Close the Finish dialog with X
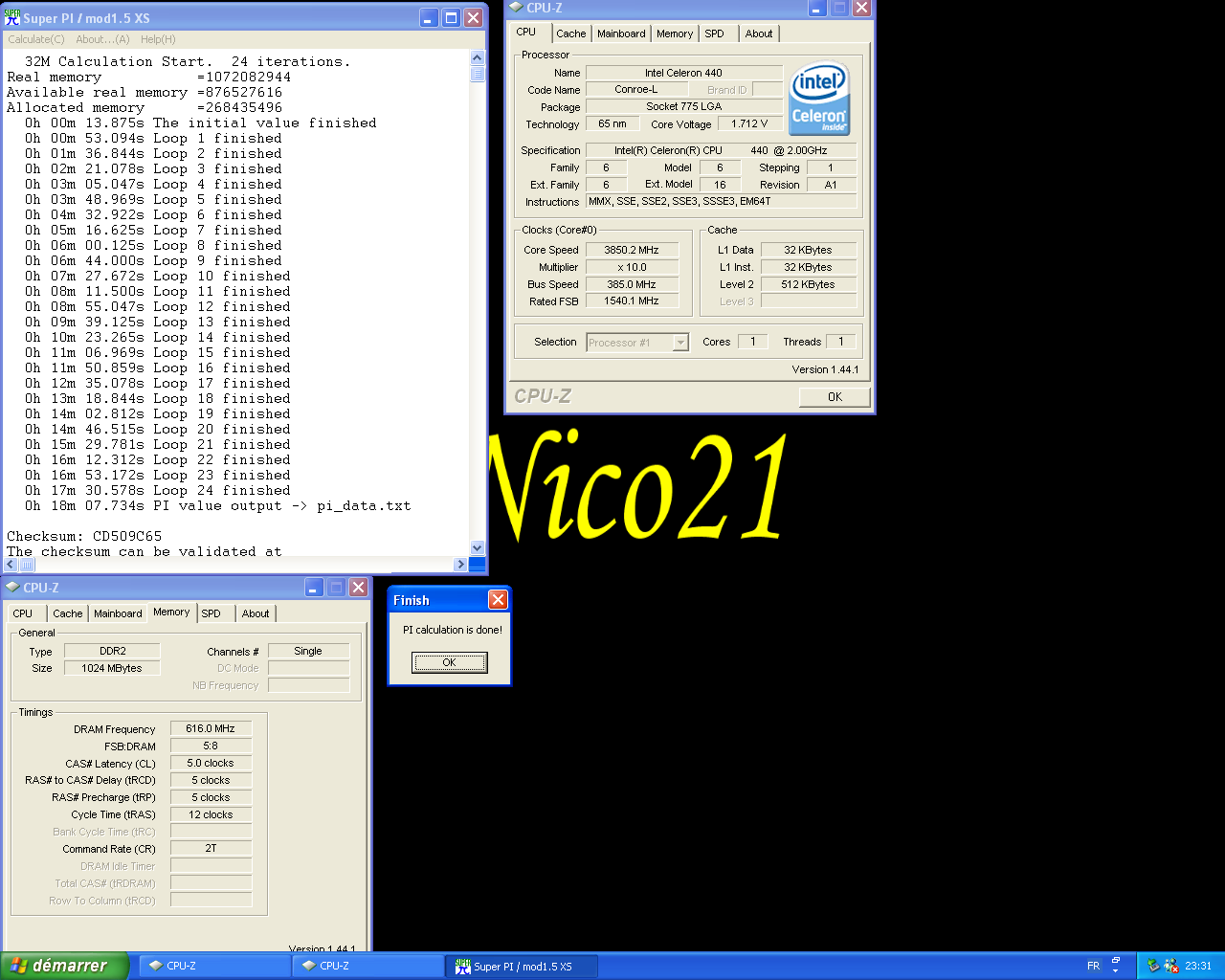 pos(498,599)
